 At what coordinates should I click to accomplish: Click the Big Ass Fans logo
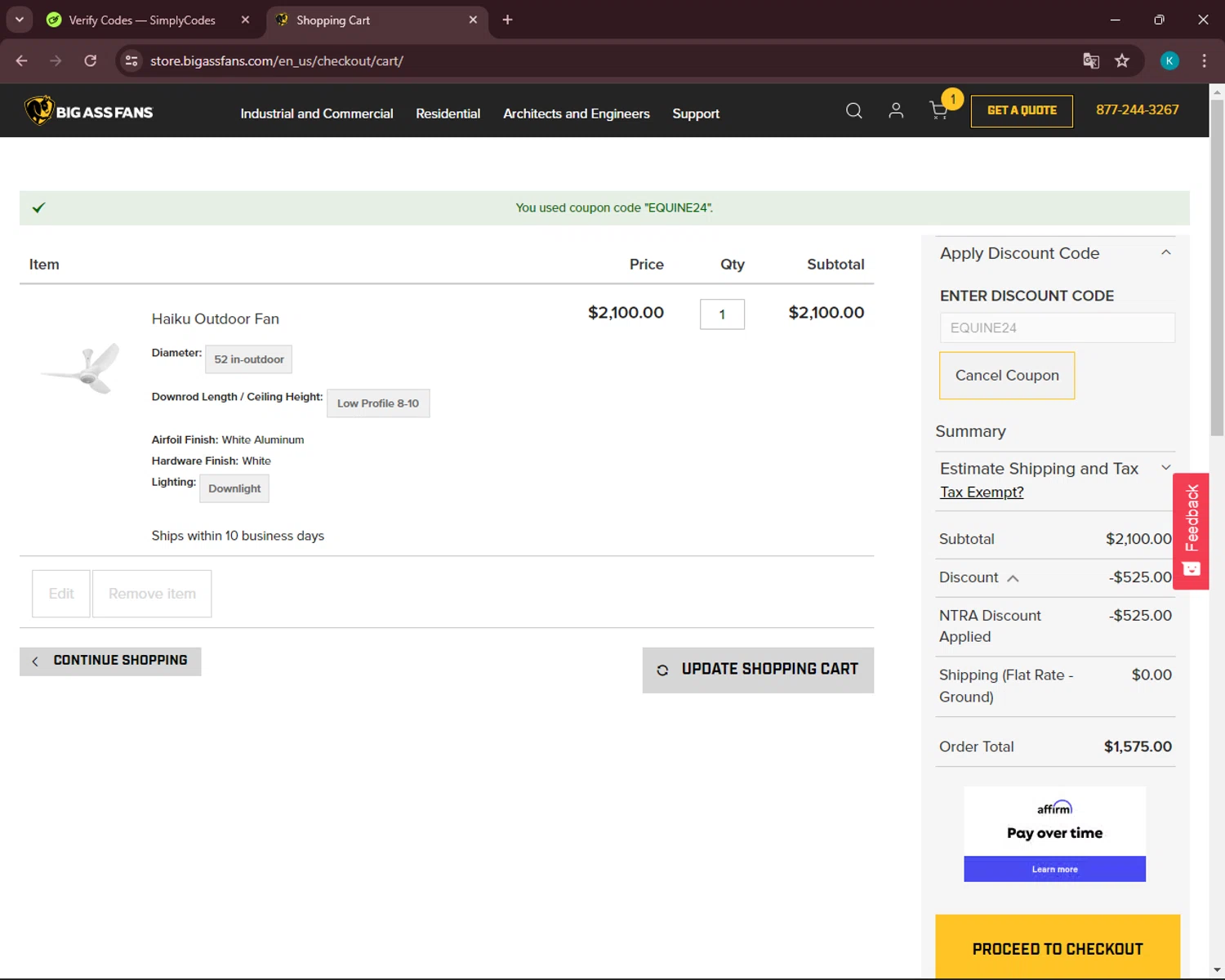pyautogui.click(x=88, y=111)
